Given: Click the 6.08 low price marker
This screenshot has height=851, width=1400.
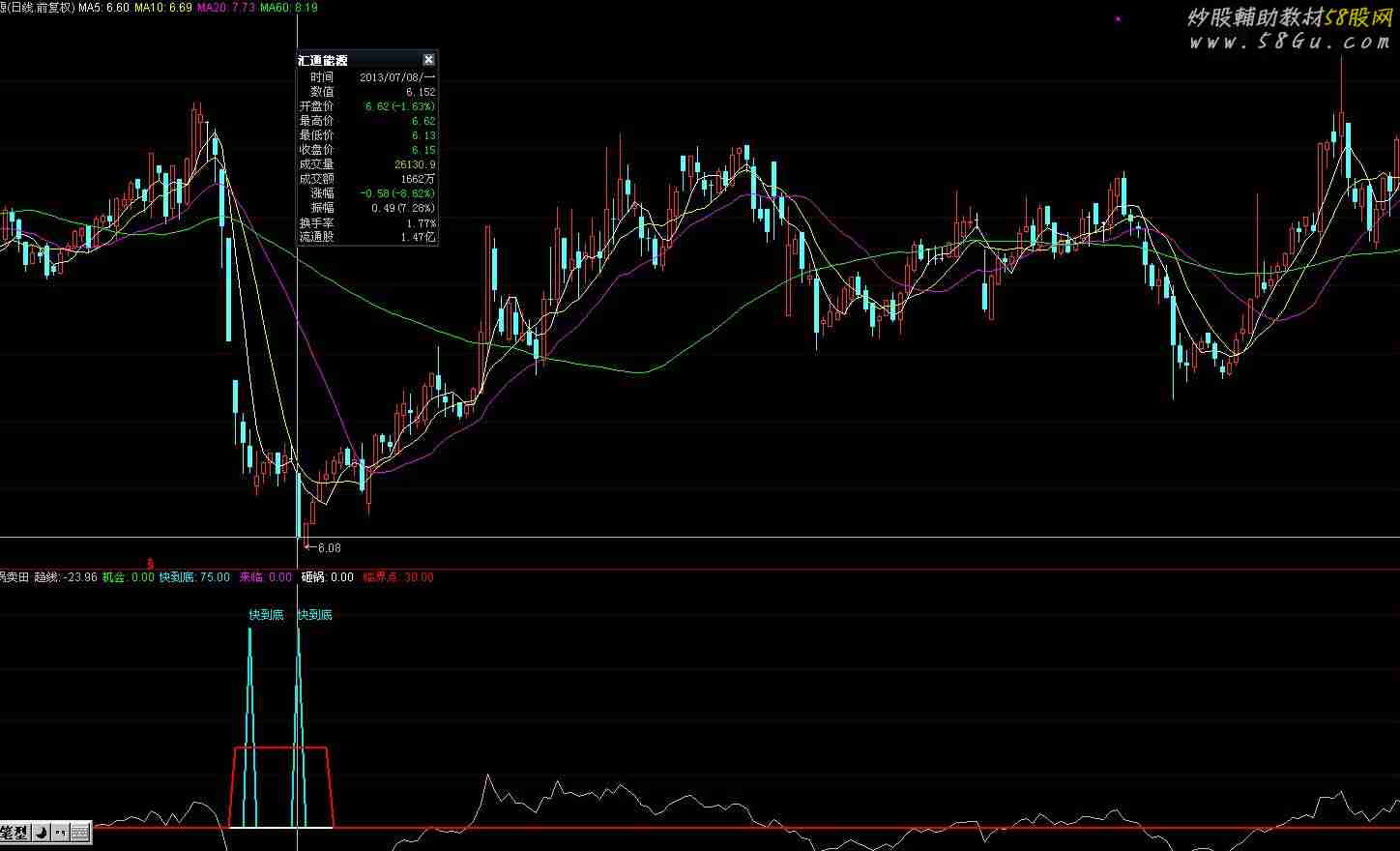Looking at the screenshot, I should [x=327, y=548].
